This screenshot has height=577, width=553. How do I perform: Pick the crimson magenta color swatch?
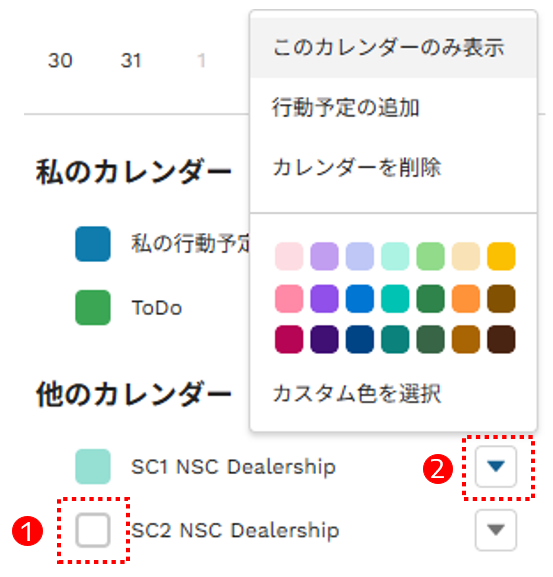pyautogui.click(x=289, y=339)
